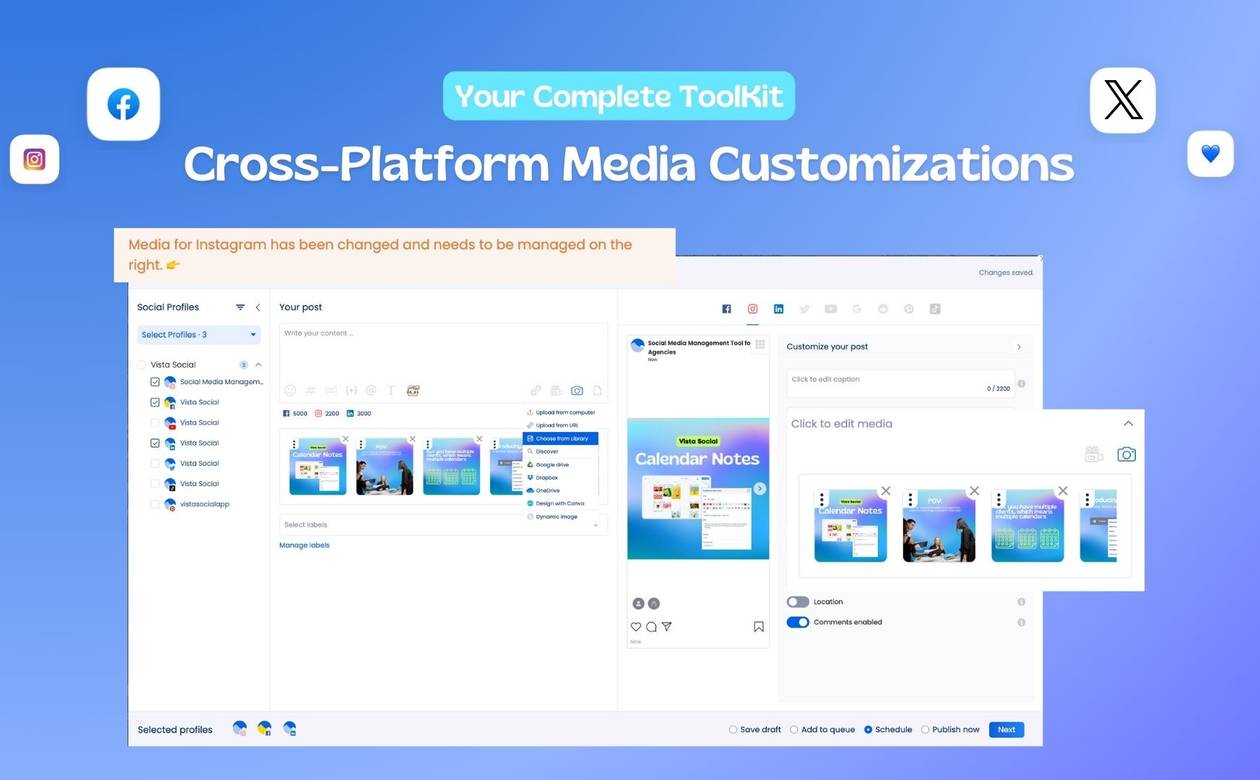Click the curly-brace variables icon

(x=351, y=391)
